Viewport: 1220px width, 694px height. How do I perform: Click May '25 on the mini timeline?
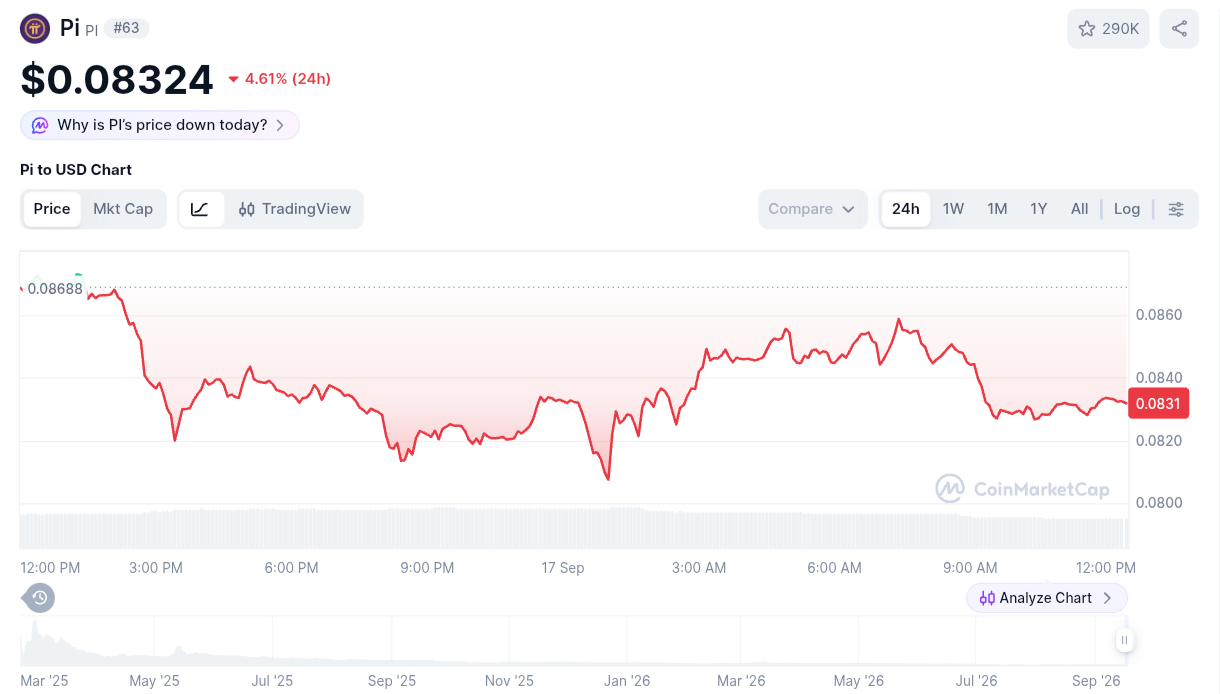point(154,681)
